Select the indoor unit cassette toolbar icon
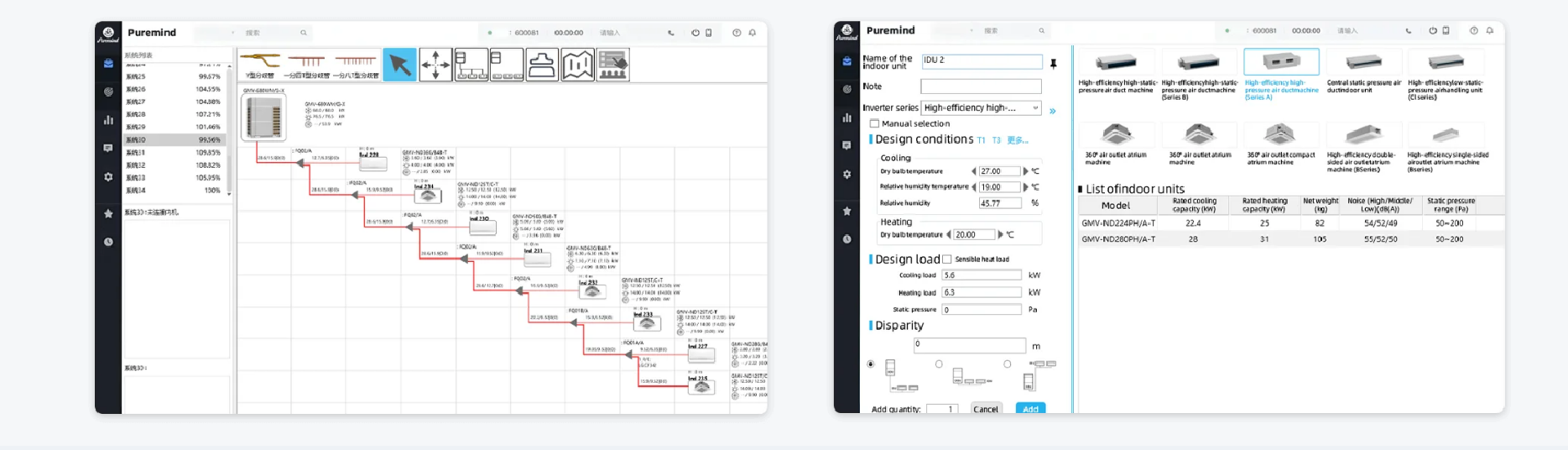The height and width of the screenshot is (450, 1568). 542,65
